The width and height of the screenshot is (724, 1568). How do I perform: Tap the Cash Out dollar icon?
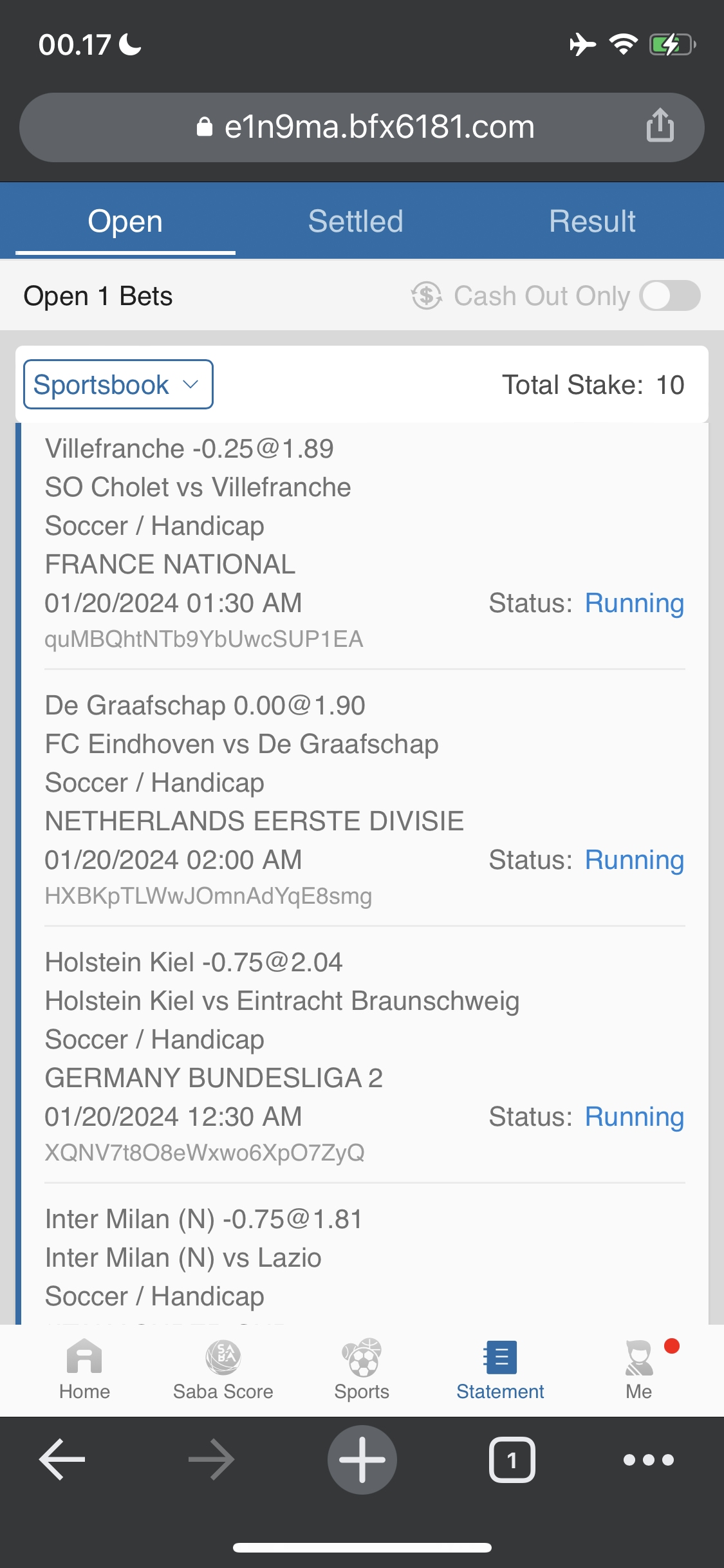point(427,296)
